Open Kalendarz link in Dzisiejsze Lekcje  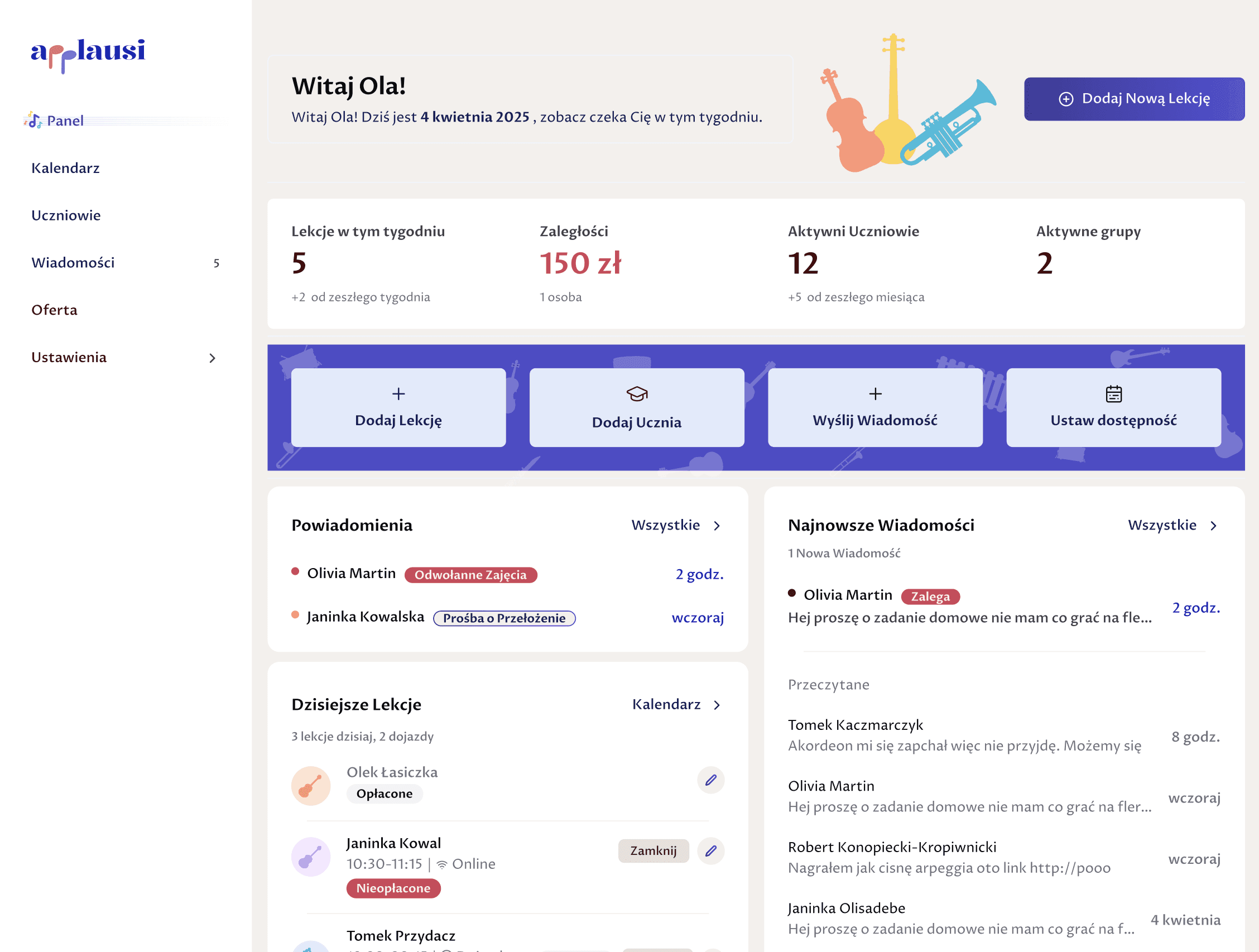coord(666,704)
